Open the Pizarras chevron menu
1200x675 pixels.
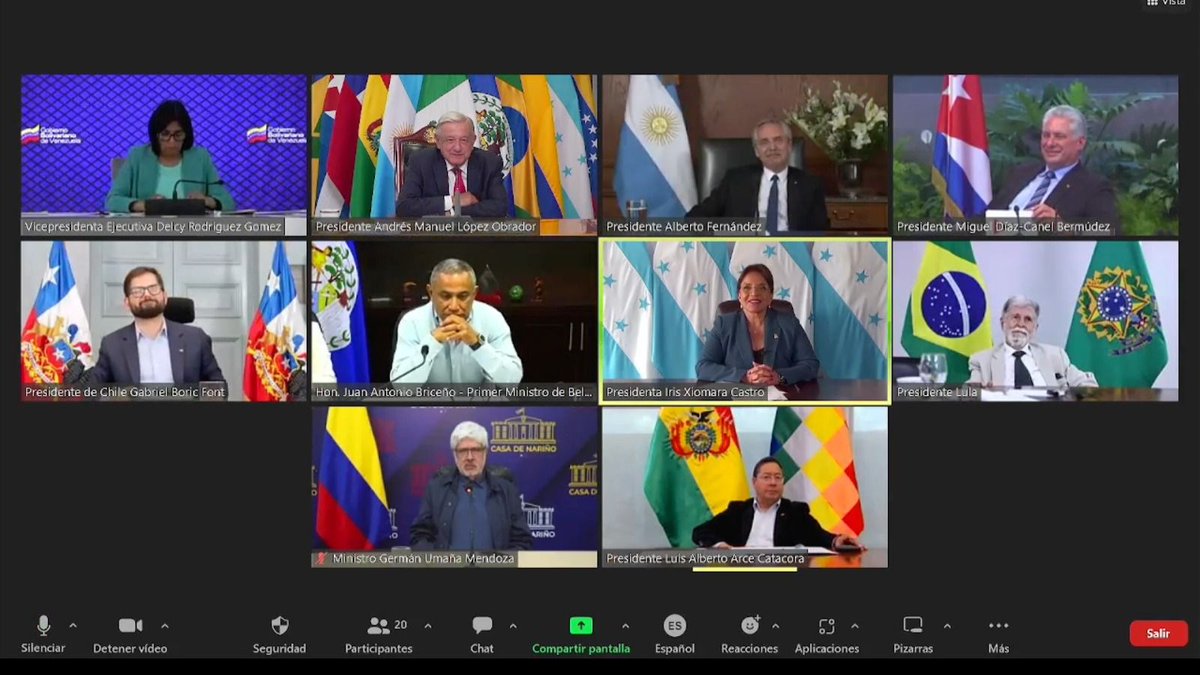pyautogui.click(x=946, y=625)
